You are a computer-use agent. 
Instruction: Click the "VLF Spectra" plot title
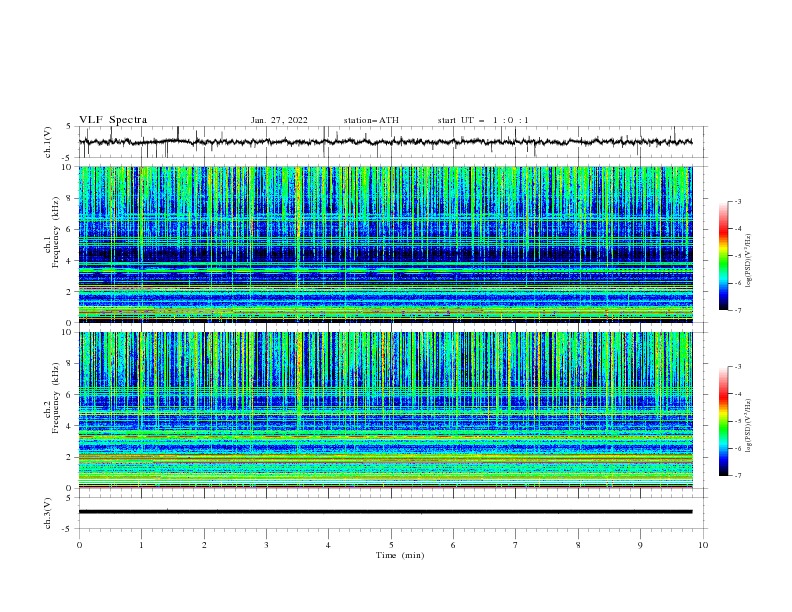113,120
